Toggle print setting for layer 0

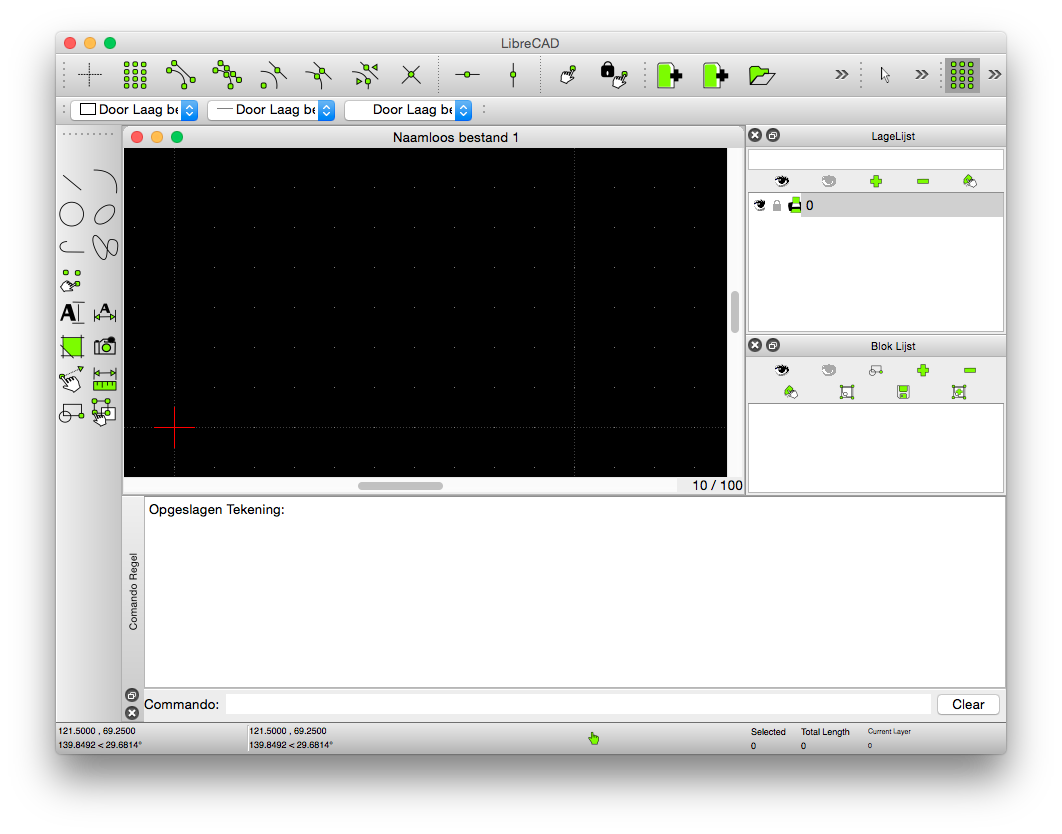coord(794,205)
